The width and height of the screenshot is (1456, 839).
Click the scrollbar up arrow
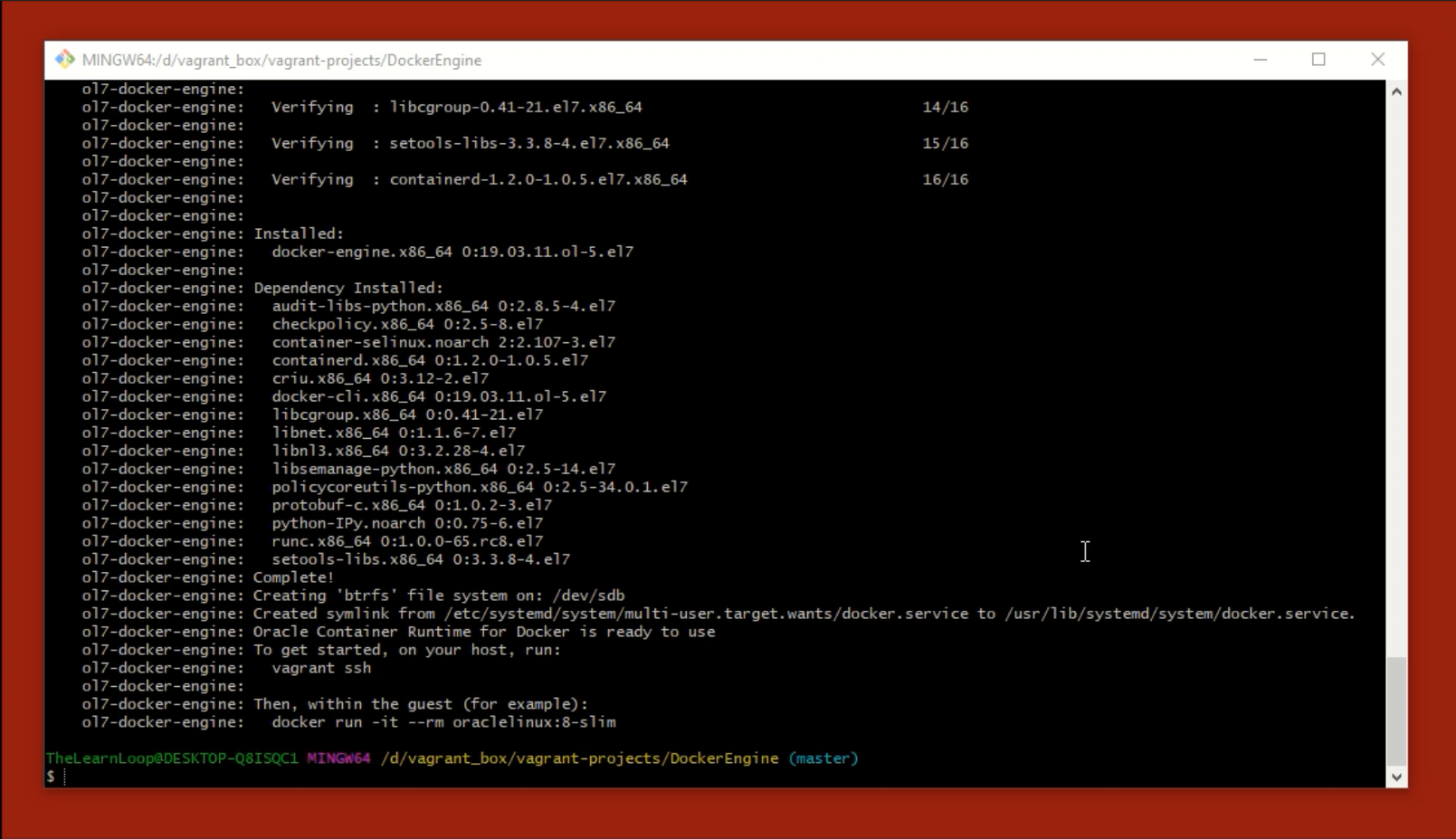(x=1396, y=91)
